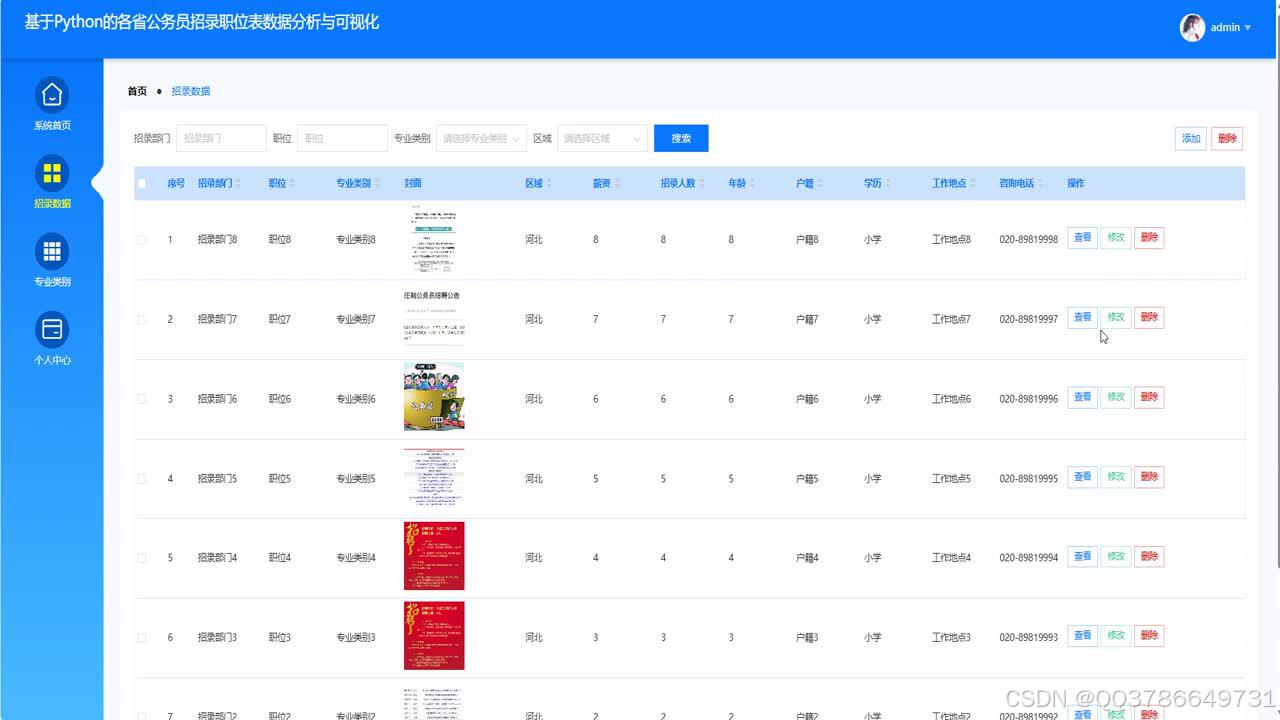This screenshot has width=1280, height=720.
Task: Open 公务员招聘公告 cover in row 2
Action: click(x=434, y=320)
